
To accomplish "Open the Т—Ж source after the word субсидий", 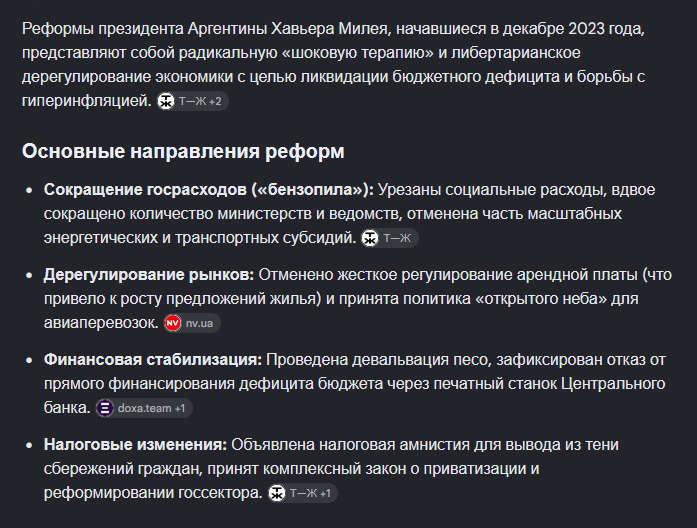I will [x=389, y=238].
